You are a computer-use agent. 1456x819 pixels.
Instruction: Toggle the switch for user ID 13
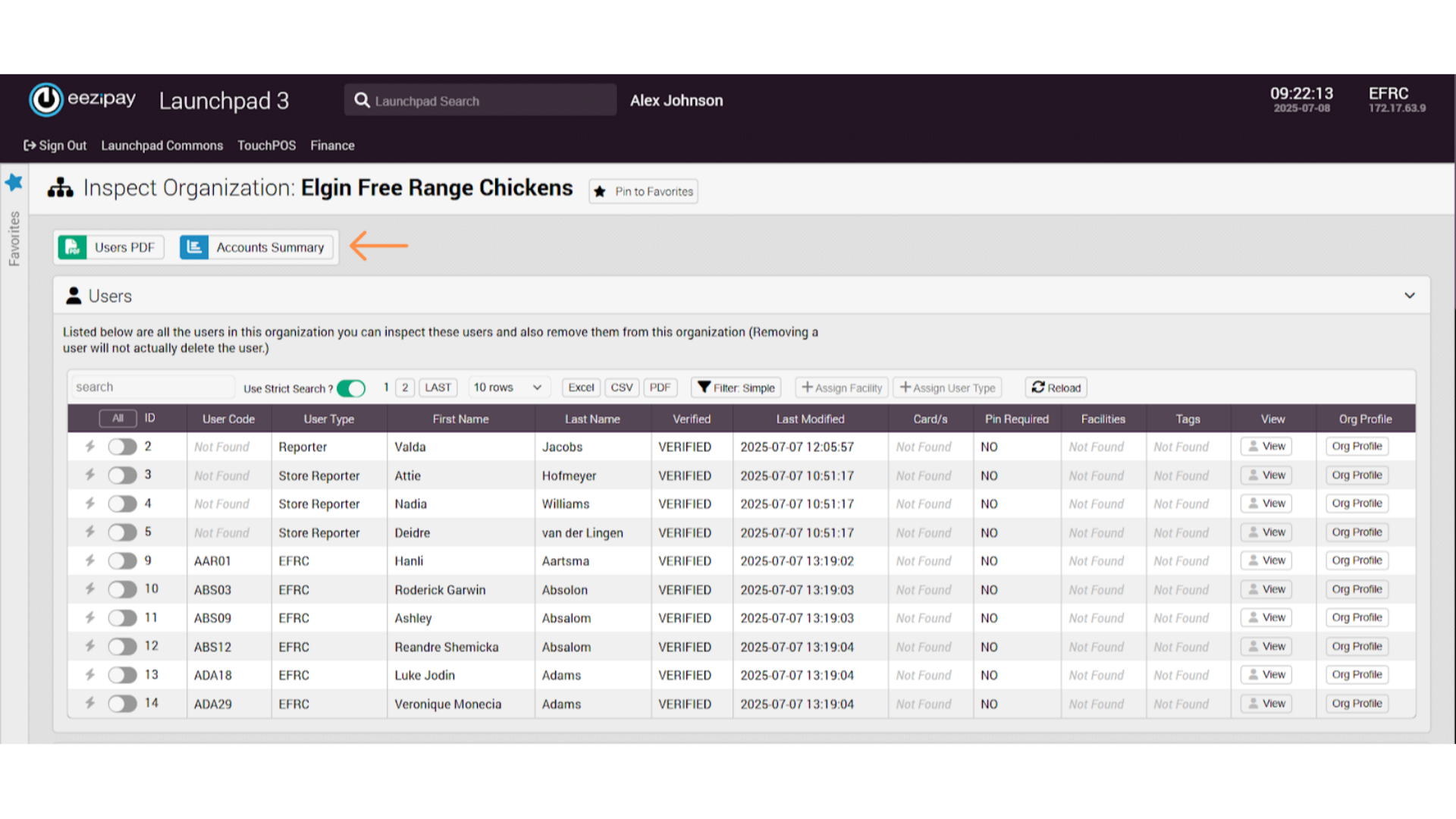122,674
